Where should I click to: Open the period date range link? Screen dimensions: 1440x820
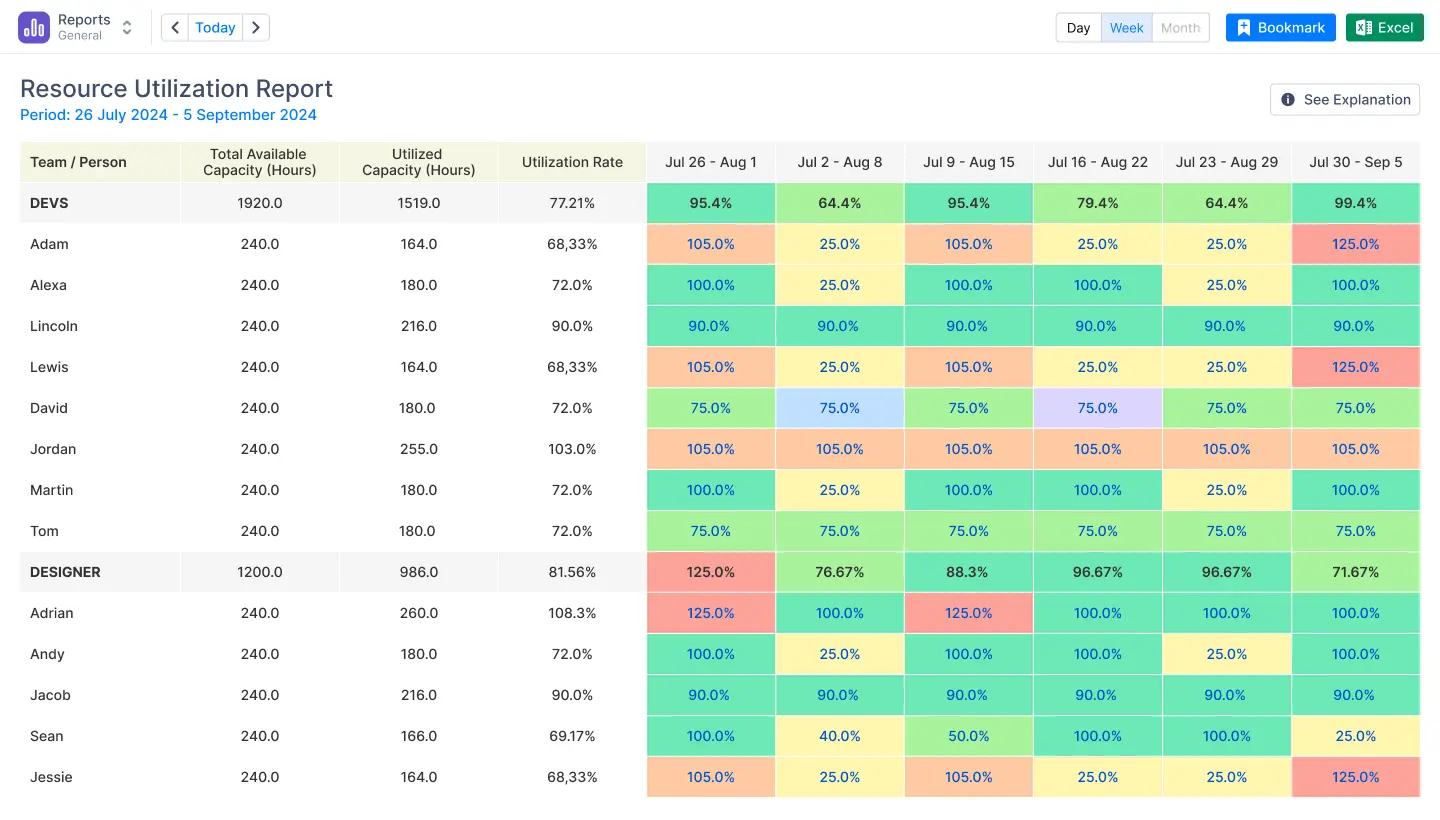(x=168, y=115)
